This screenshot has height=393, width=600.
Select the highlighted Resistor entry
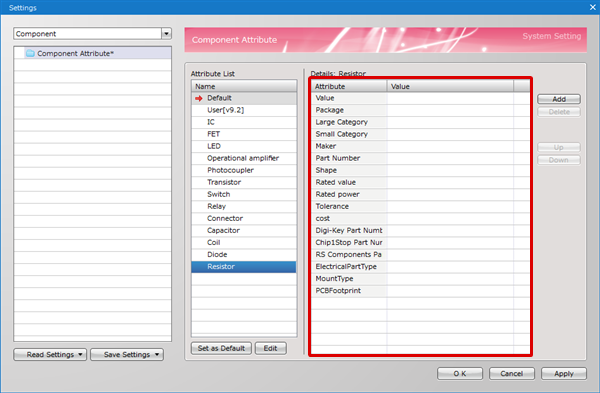(244, 267)
